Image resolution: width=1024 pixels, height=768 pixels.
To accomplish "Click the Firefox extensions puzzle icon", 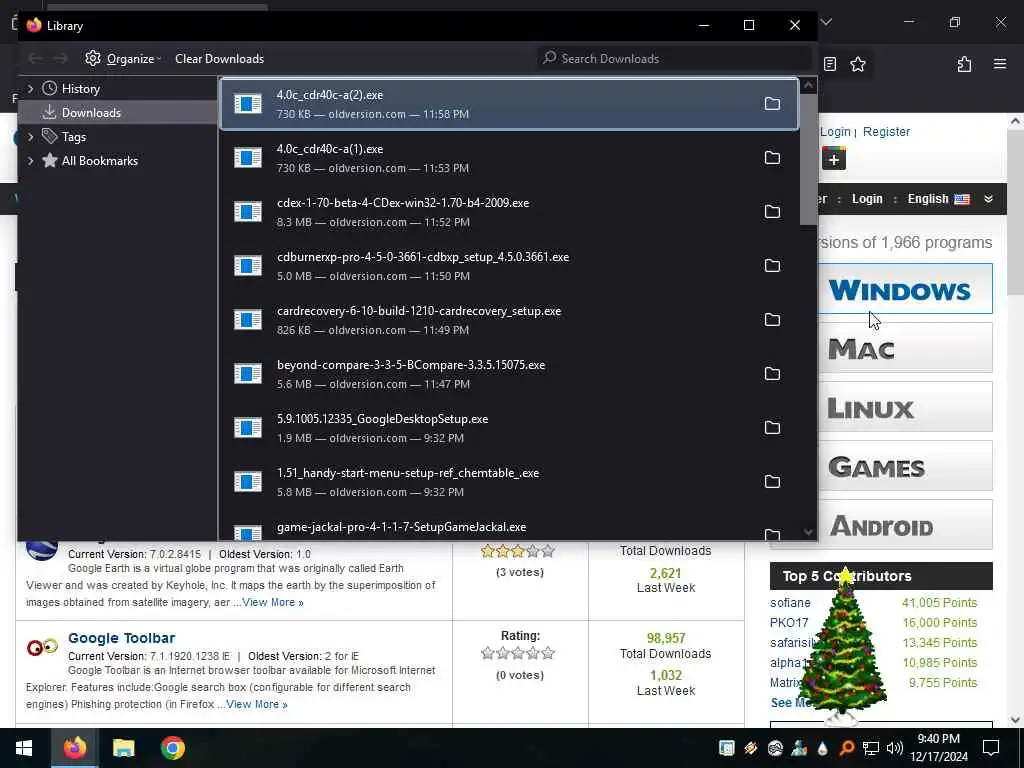I will tap(964, 64).
